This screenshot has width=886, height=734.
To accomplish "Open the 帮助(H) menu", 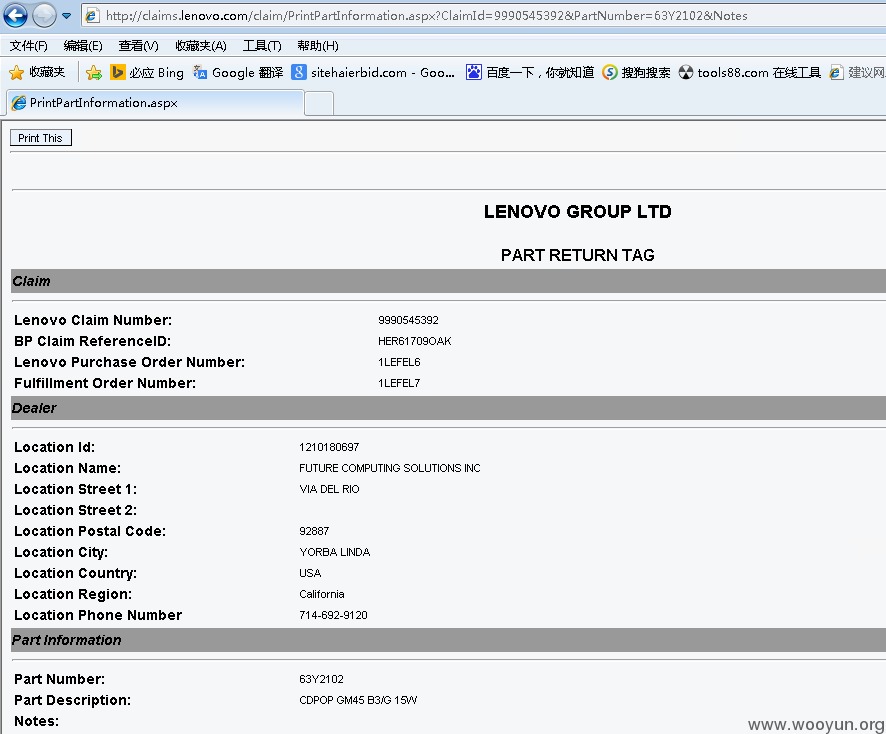I will coord(318,46).
